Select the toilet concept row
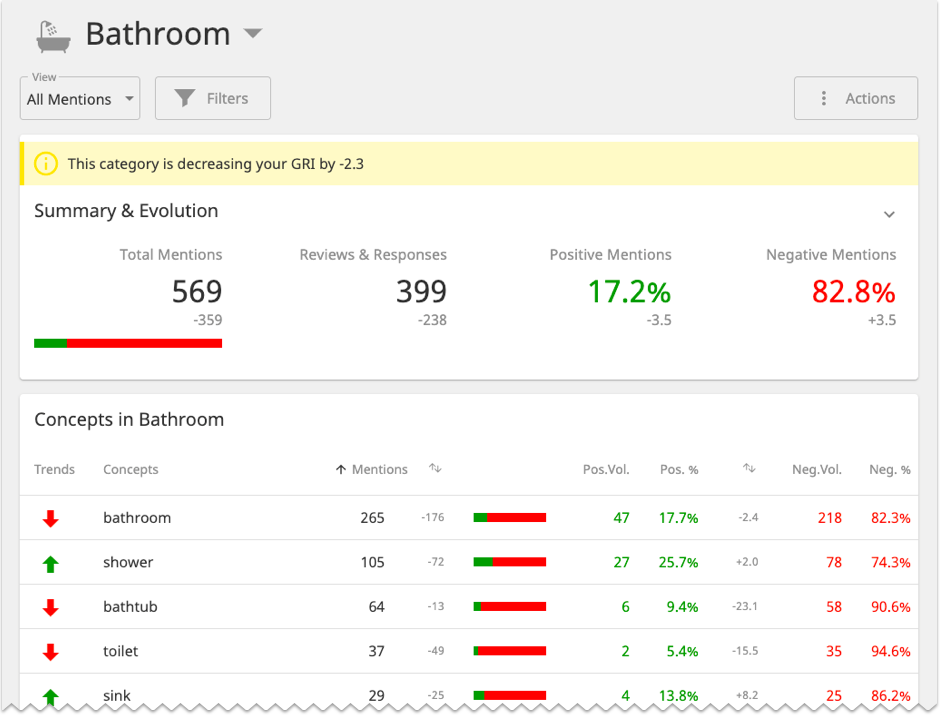Screen dimensions: 940x720 [469, 650]
